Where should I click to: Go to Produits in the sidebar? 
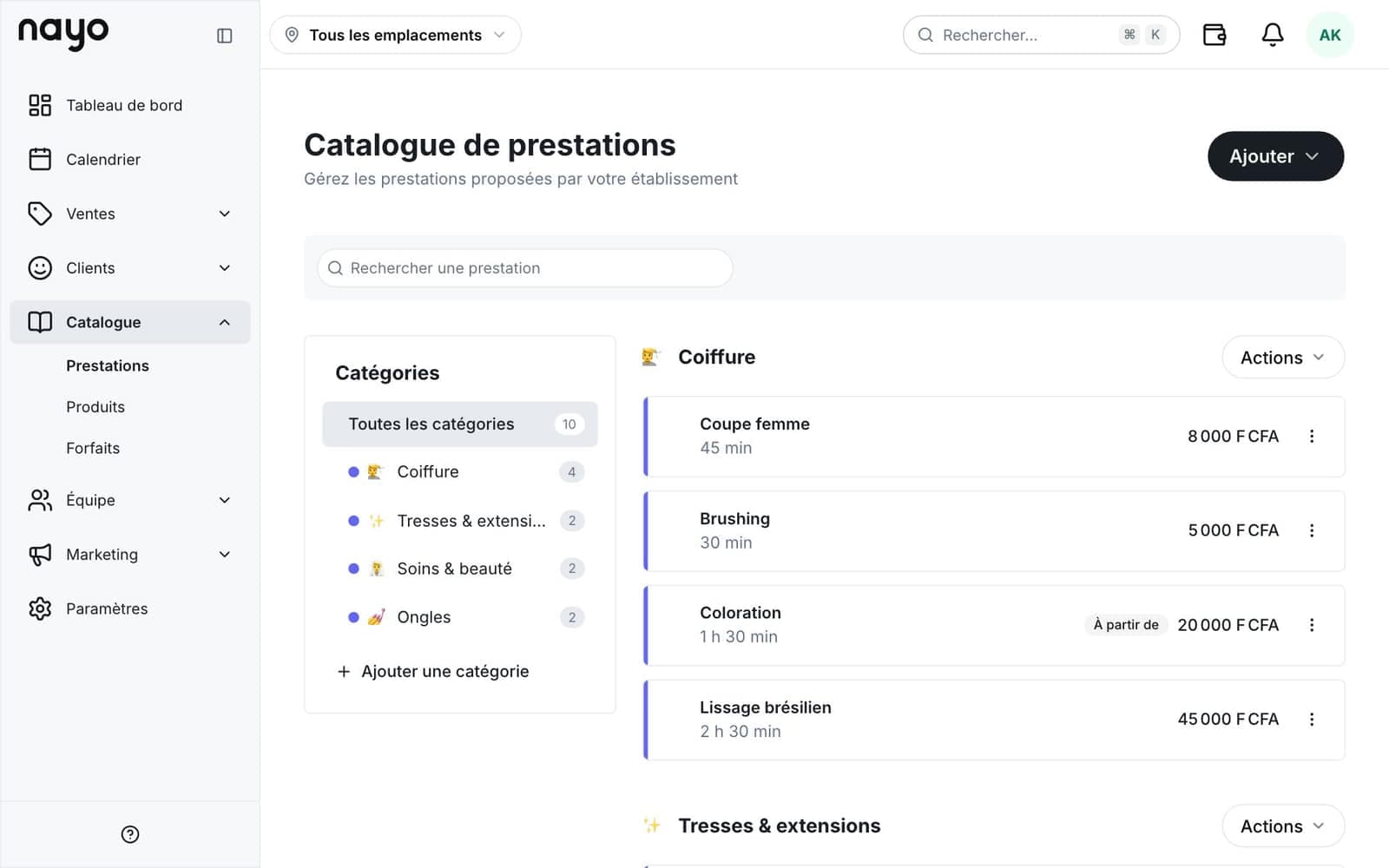point(95,407)
